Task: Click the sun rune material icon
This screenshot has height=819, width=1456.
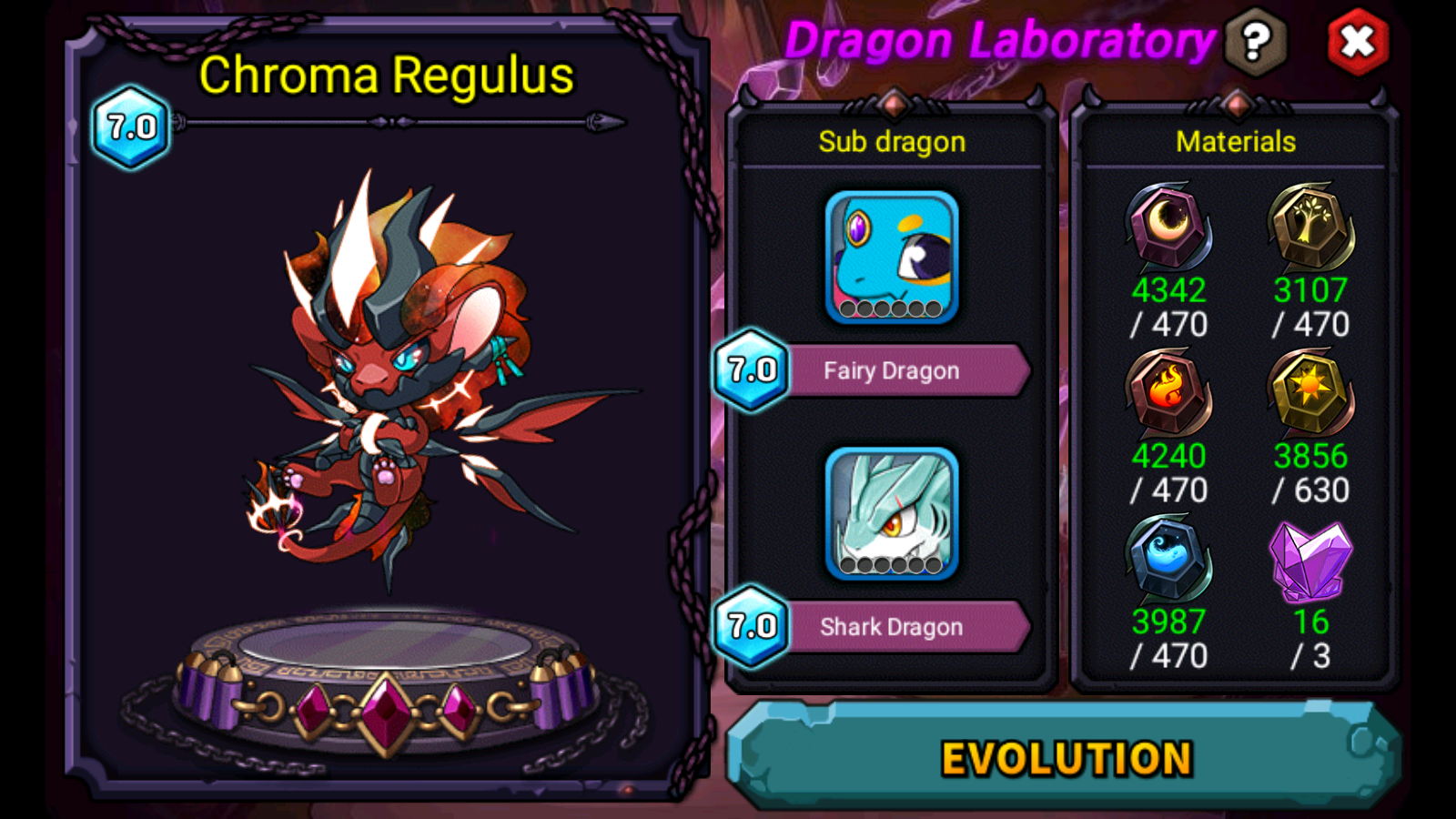Action: point(1310,391)
